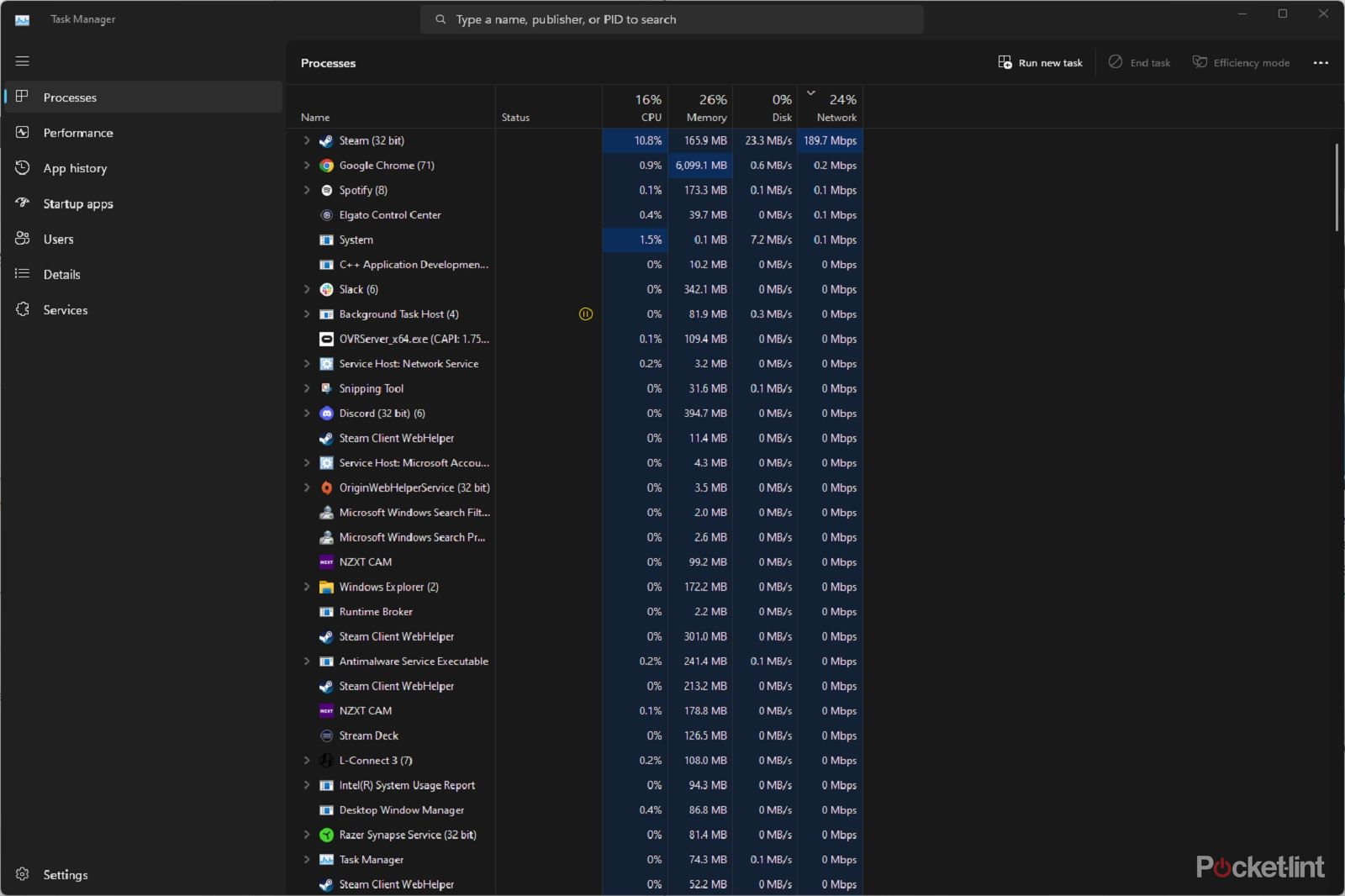Click the L-Connect 3 icon

pos(326,761)
